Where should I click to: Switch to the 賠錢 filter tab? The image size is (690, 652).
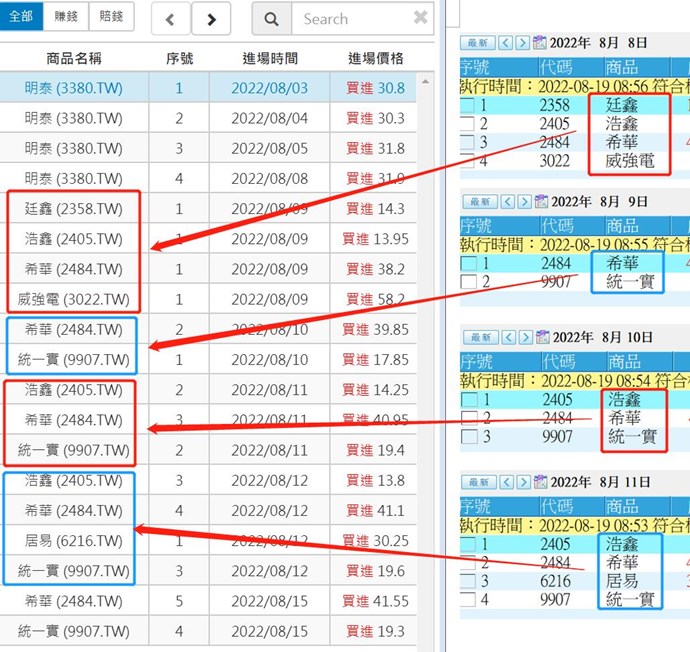pos(111,17)
